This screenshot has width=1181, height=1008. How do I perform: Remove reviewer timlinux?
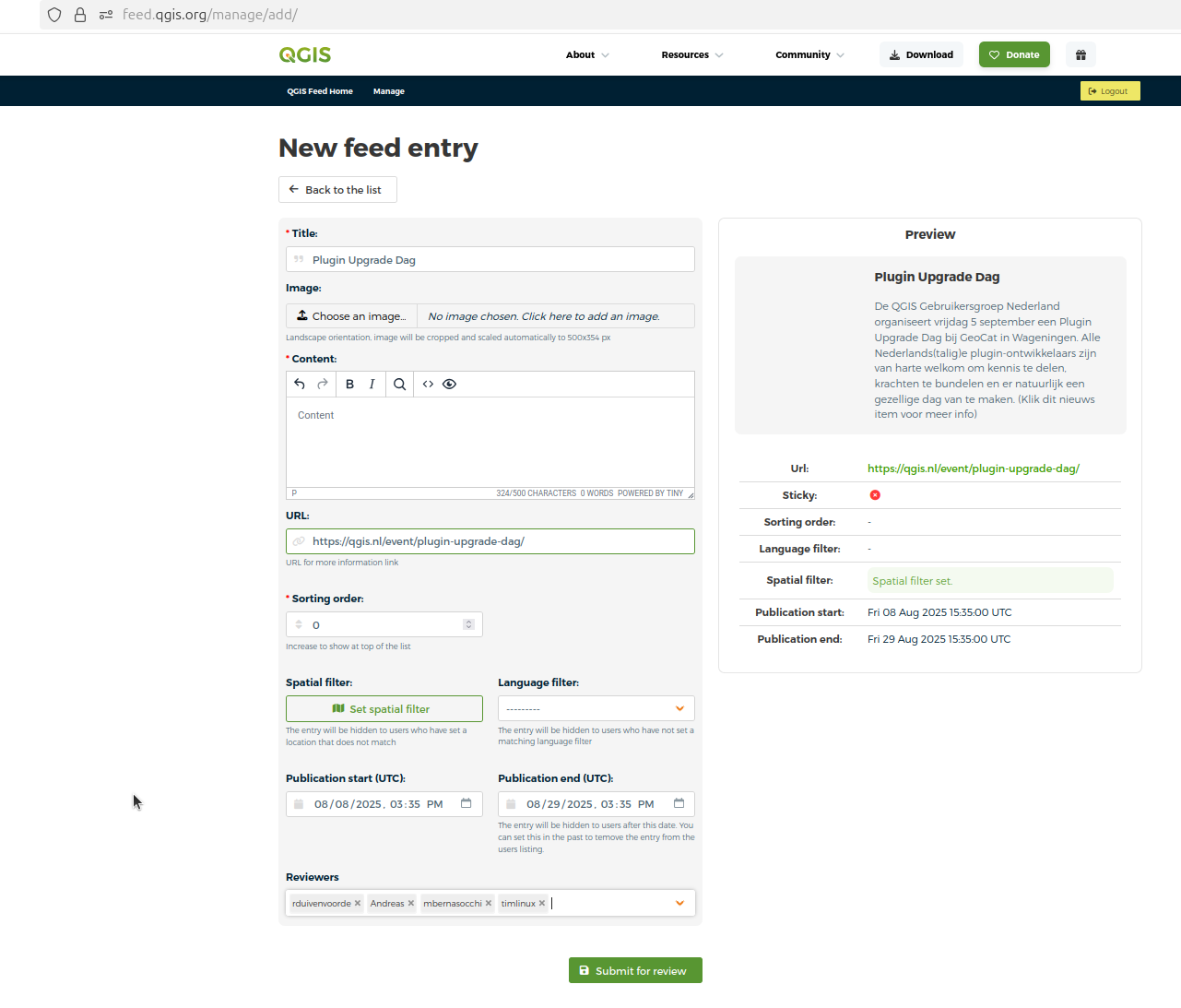(542, 903)
